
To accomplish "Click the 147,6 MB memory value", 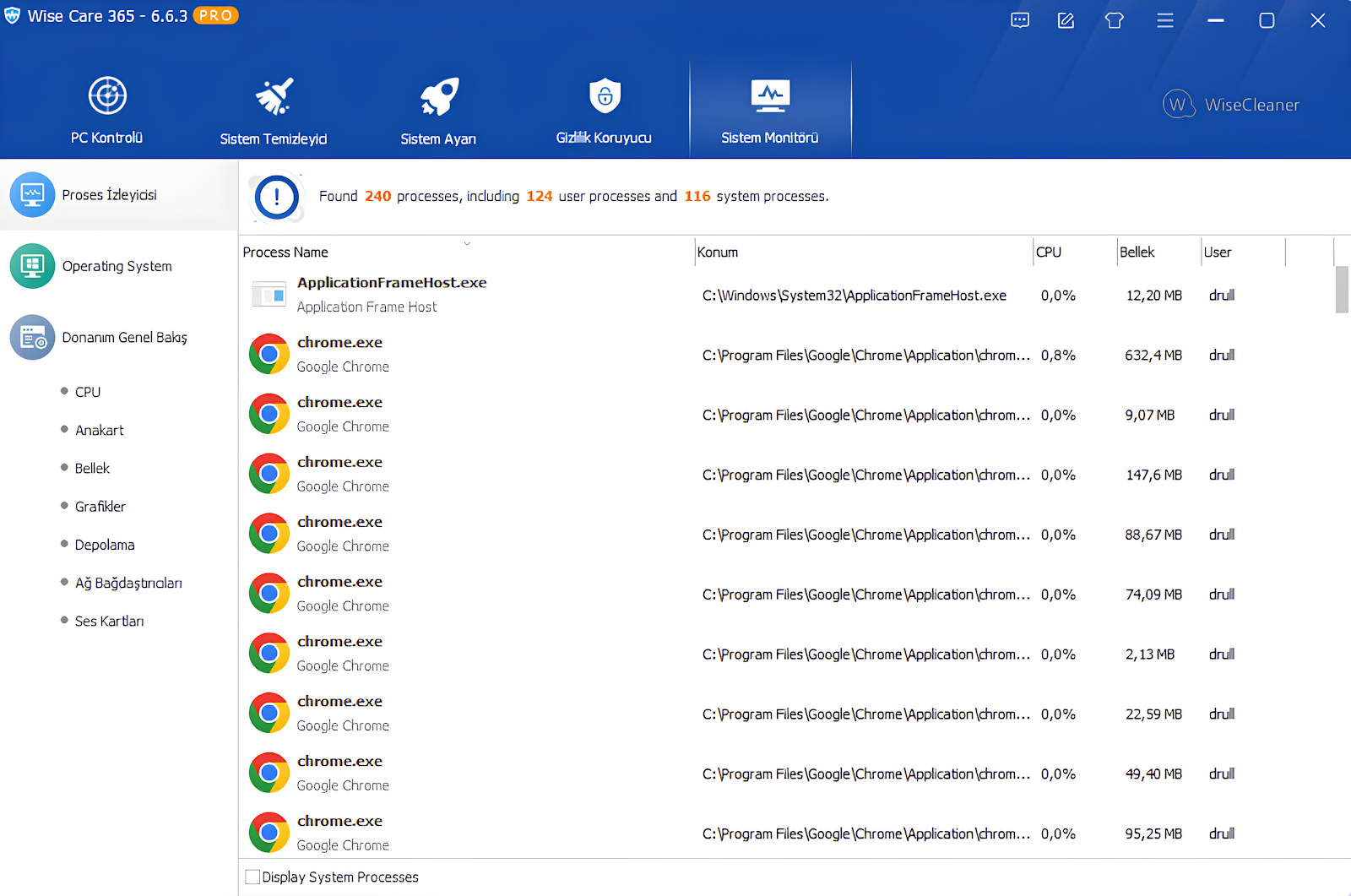I will 1154,475.
